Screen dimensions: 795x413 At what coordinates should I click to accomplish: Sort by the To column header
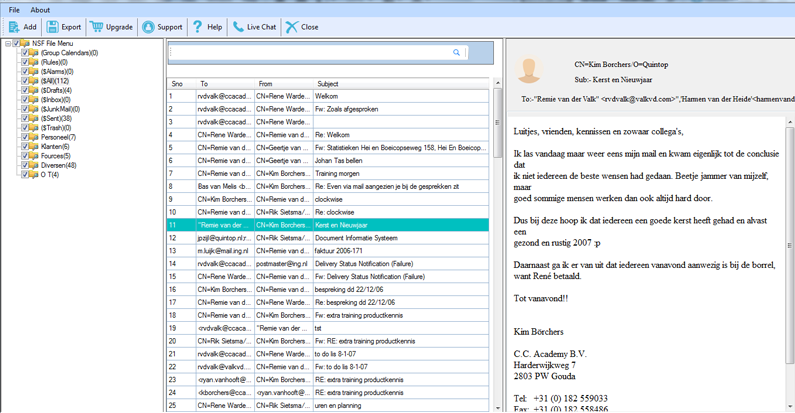tap(225, 84)
